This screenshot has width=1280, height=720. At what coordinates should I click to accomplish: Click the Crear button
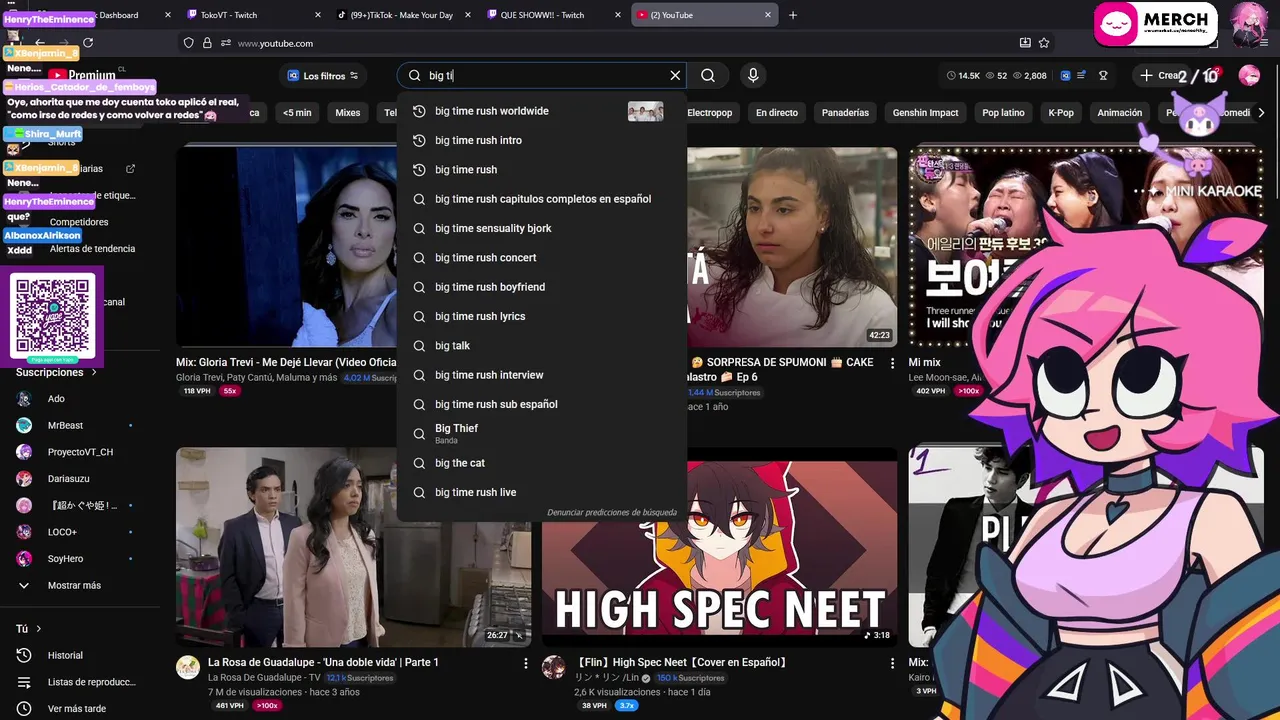(x=1160, y=75)
